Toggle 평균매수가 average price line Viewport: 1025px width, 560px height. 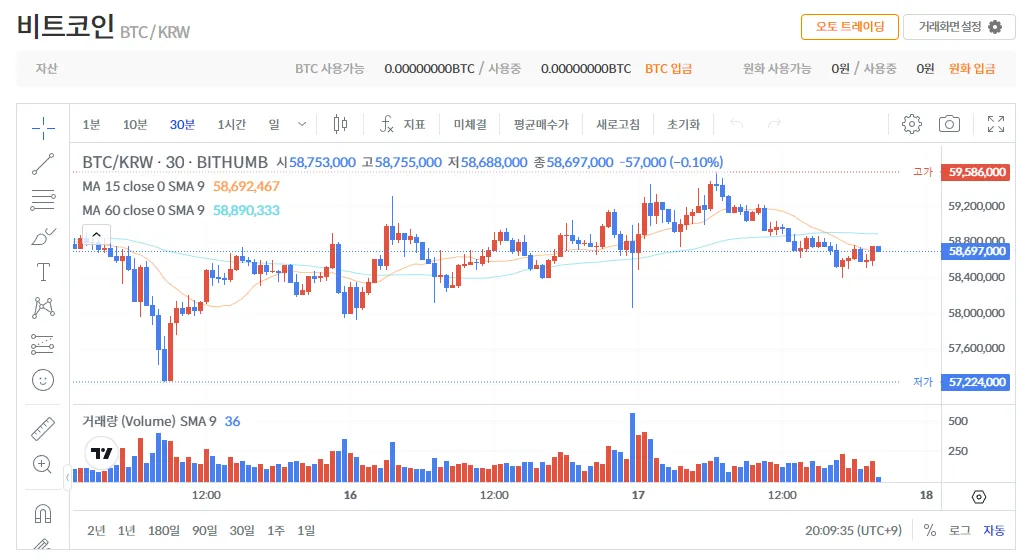[x=541, y=124]
